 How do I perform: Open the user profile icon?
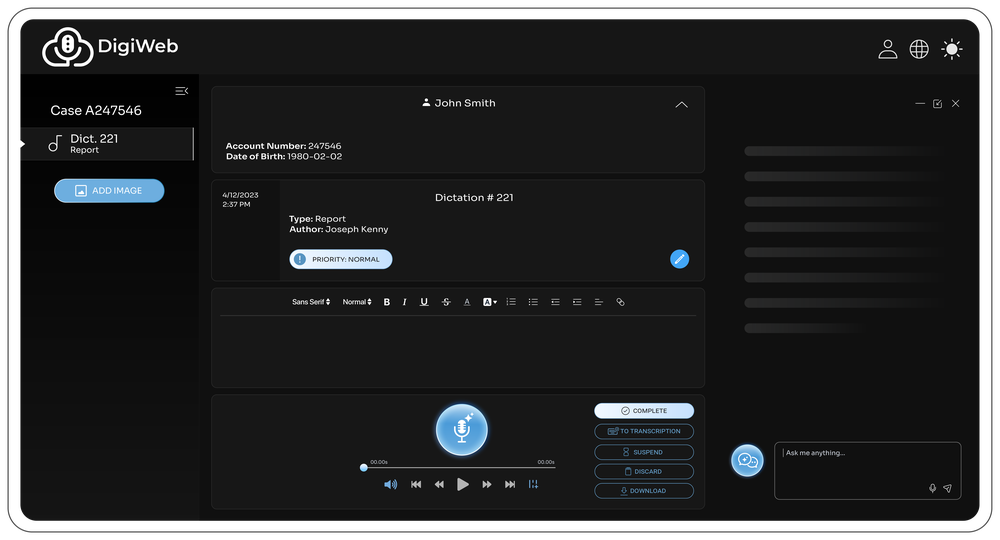point(887,49)
